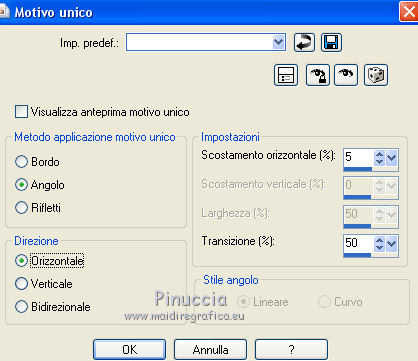
Task: Click the Transizione slider bar
Action: tap(371, 255)
